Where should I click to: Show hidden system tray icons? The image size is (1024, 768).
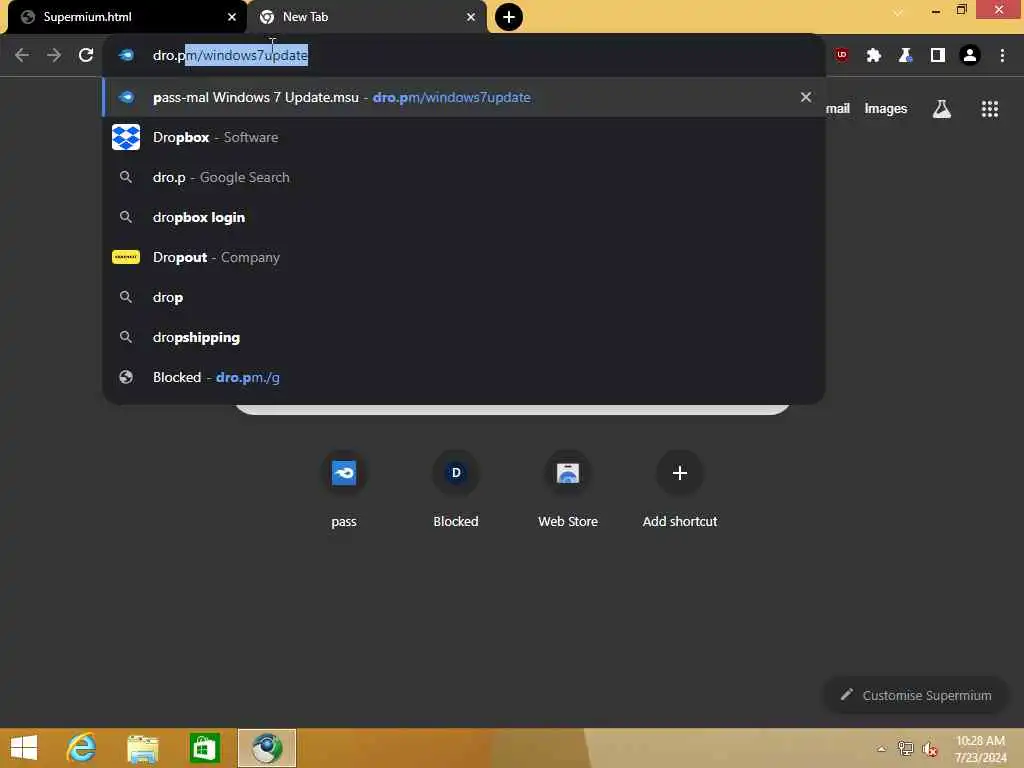pos(882,749)
